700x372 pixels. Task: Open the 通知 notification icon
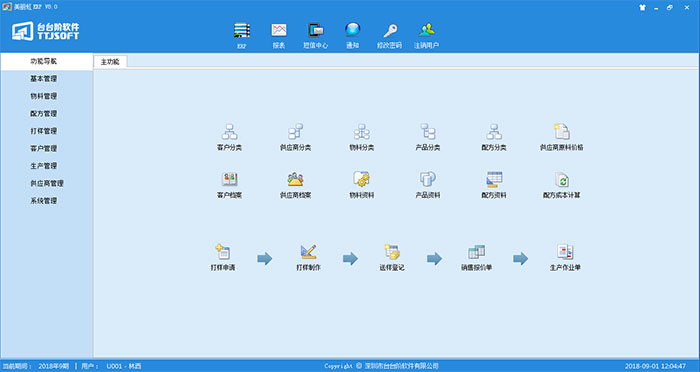pos(352,31)
